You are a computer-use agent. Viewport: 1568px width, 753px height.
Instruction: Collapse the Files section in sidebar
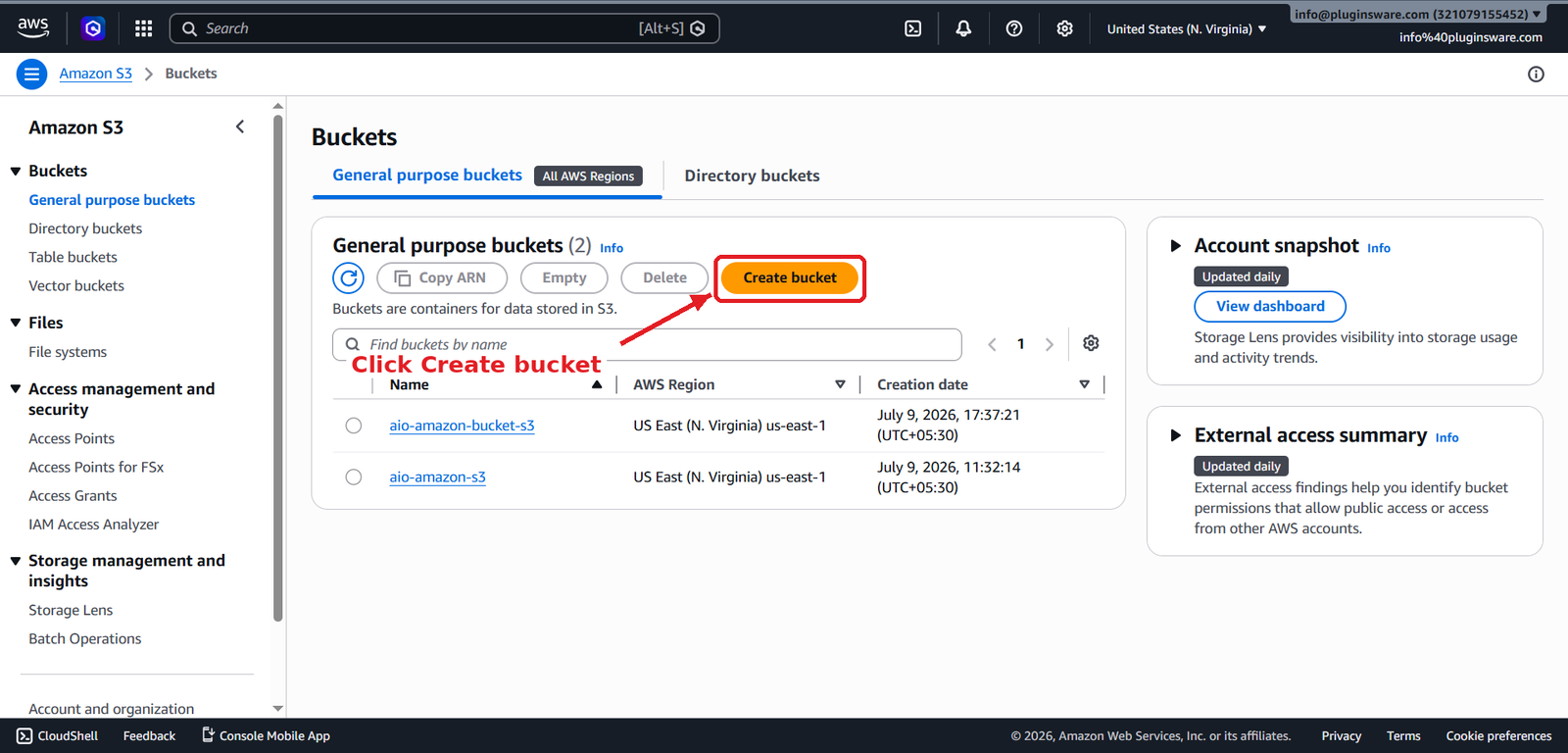[x=16, y=323]
